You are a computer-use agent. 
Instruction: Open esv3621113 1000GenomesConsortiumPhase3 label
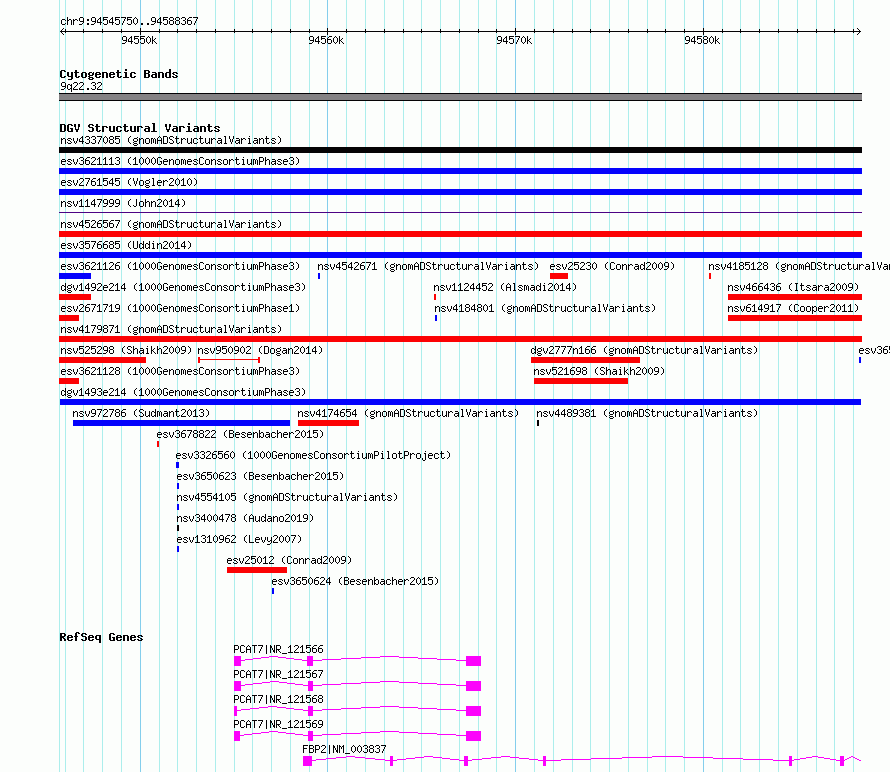pyautogui.click(x=180, y=161)
